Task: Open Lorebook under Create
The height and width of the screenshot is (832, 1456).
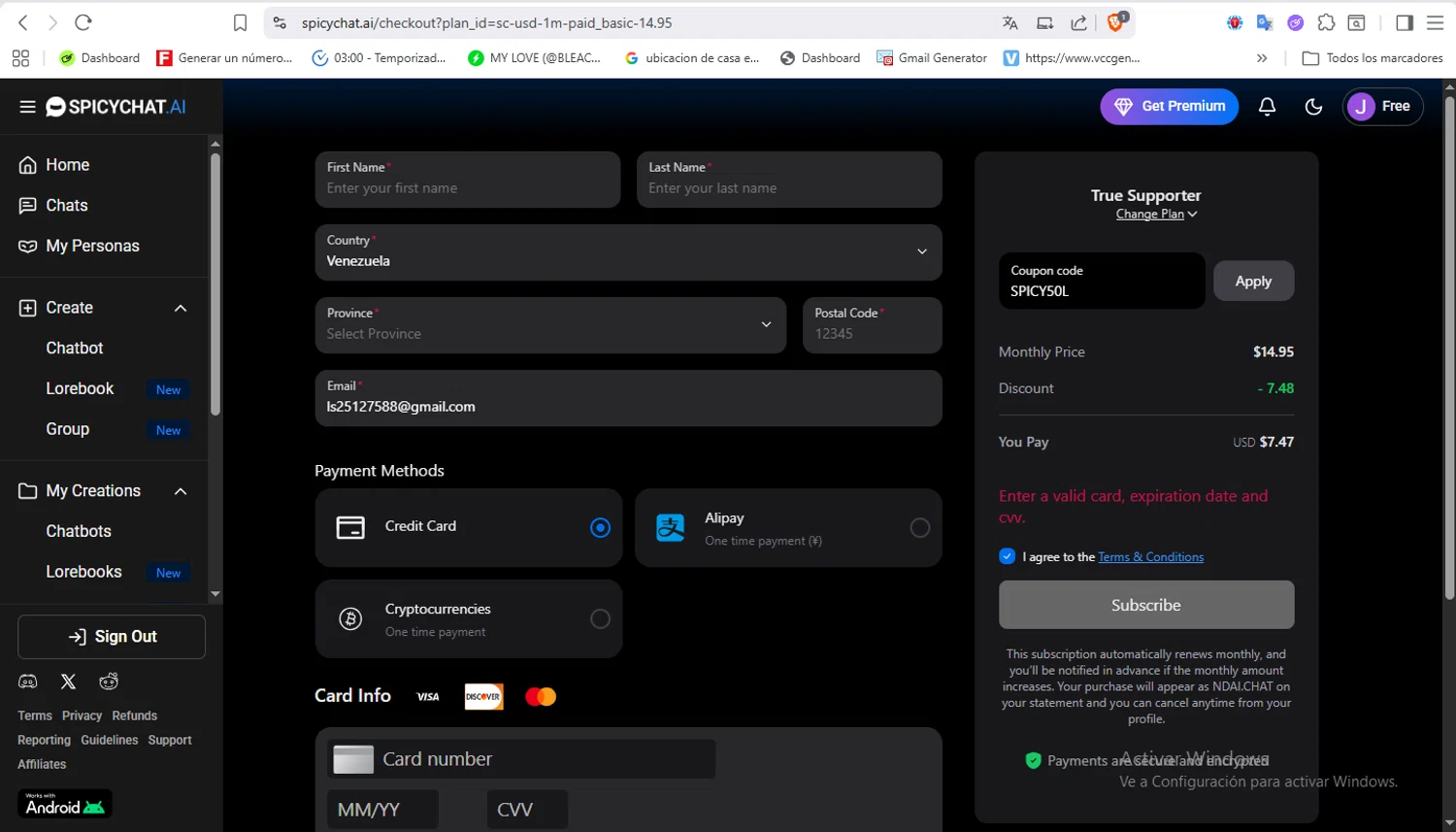Action: 80,389
